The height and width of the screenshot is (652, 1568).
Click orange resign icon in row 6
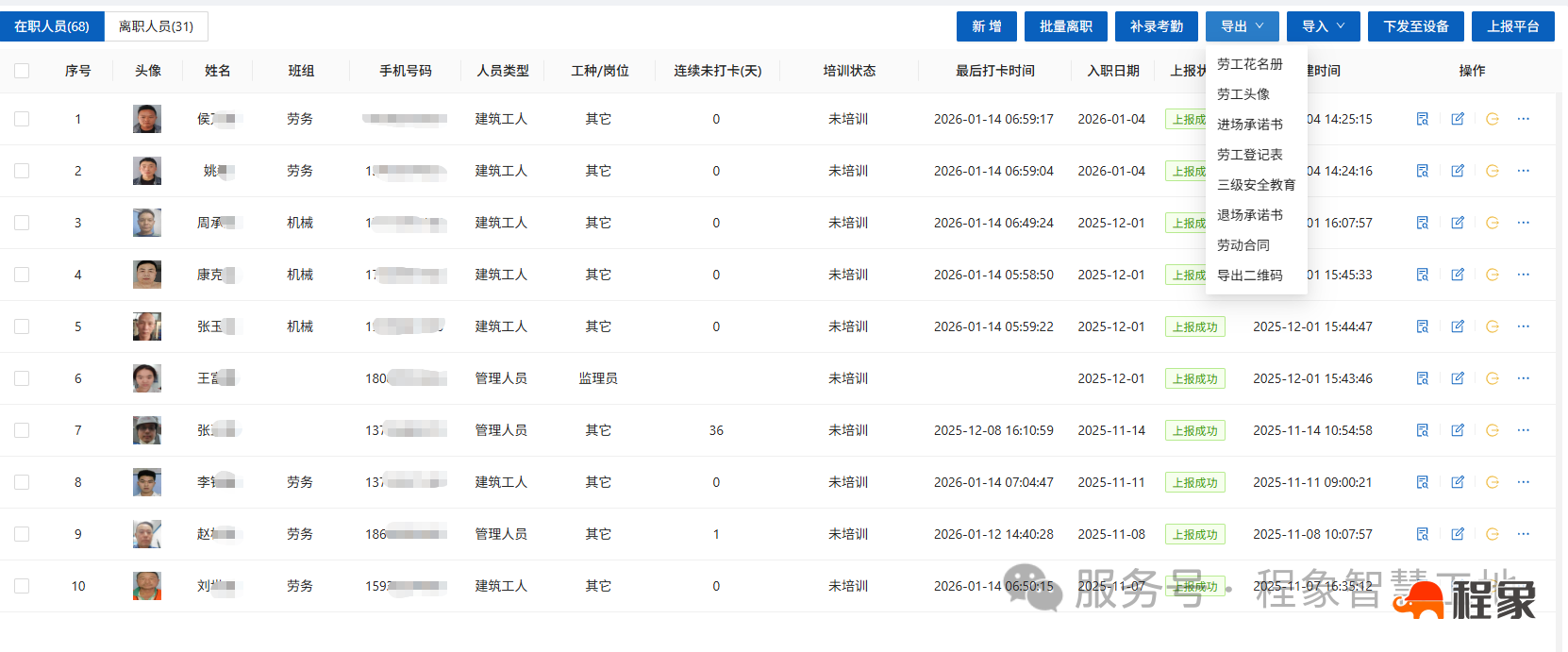tap(1493, 378)
